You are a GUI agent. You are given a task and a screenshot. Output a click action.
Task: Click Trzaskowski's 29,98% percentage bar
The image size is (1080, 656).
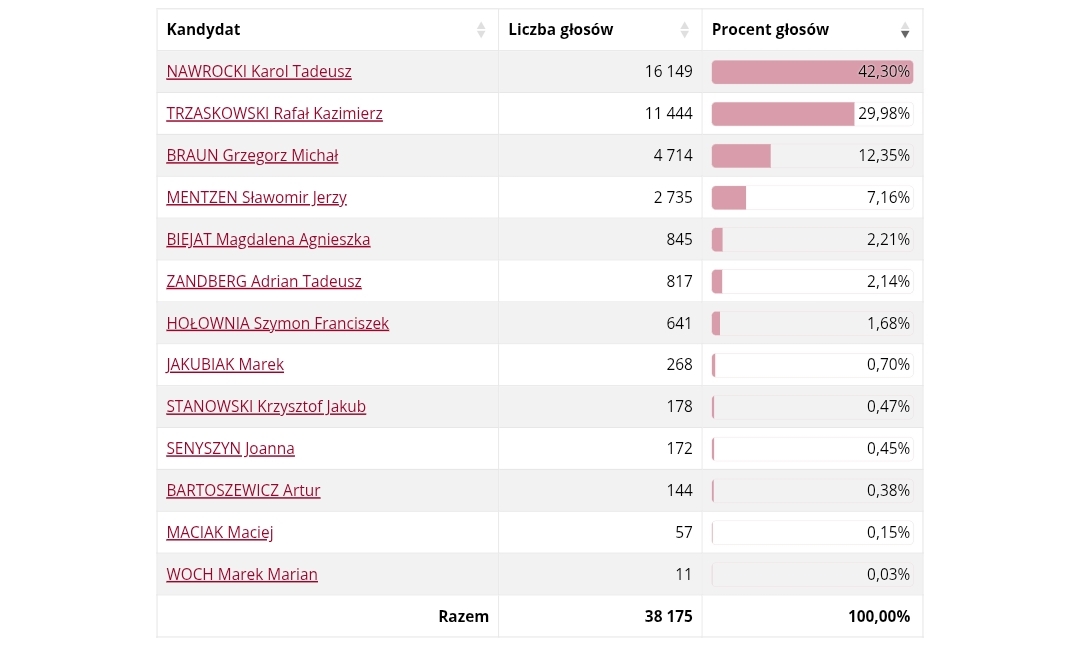tap(783, 114)
